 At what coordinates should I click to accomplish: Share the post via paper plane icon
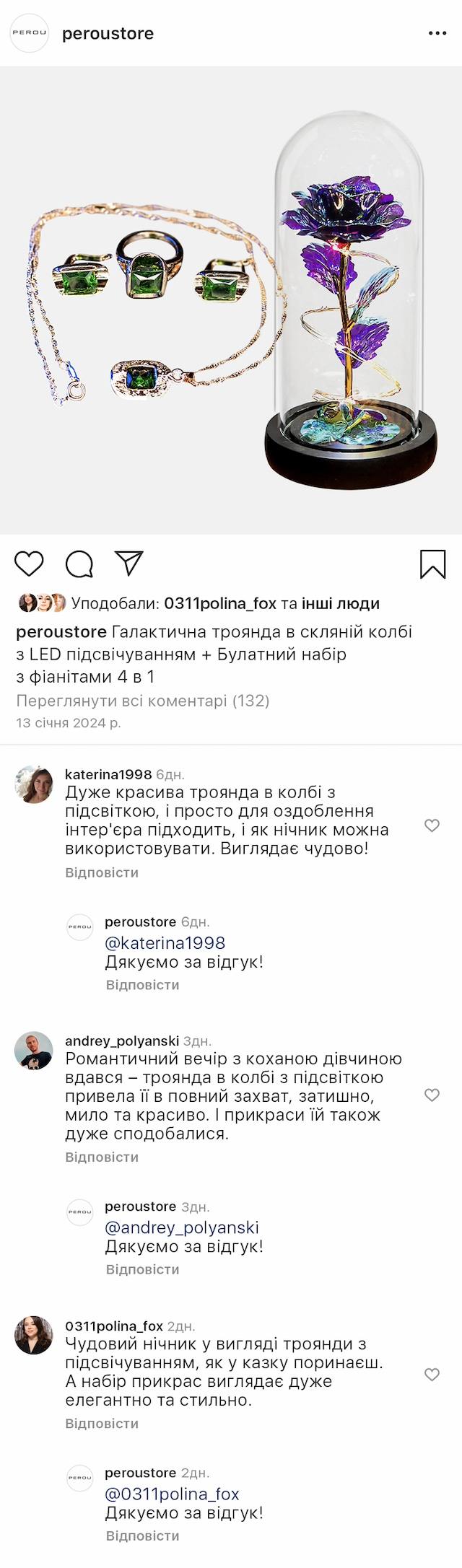click(129, 564)
